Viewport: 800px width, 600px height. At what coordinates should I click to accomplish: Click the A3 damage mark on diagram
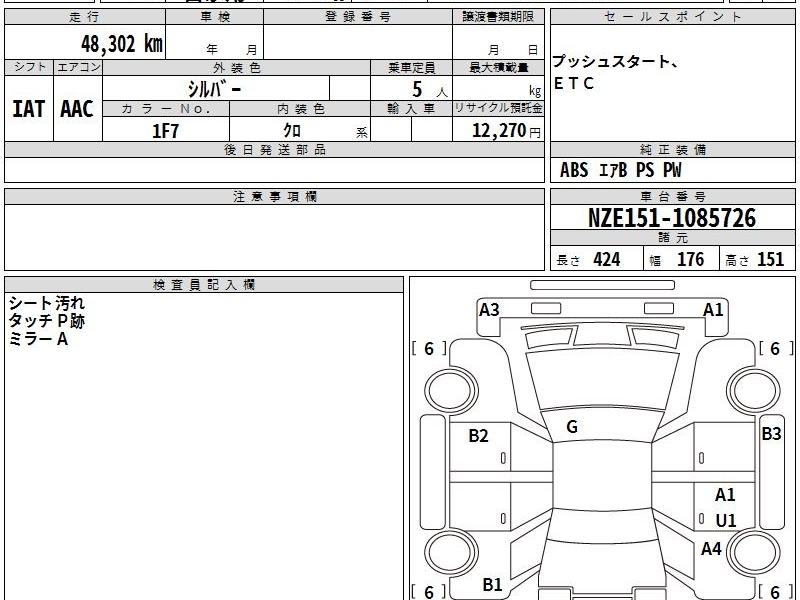pyautogui.click(x=489, y=310)
